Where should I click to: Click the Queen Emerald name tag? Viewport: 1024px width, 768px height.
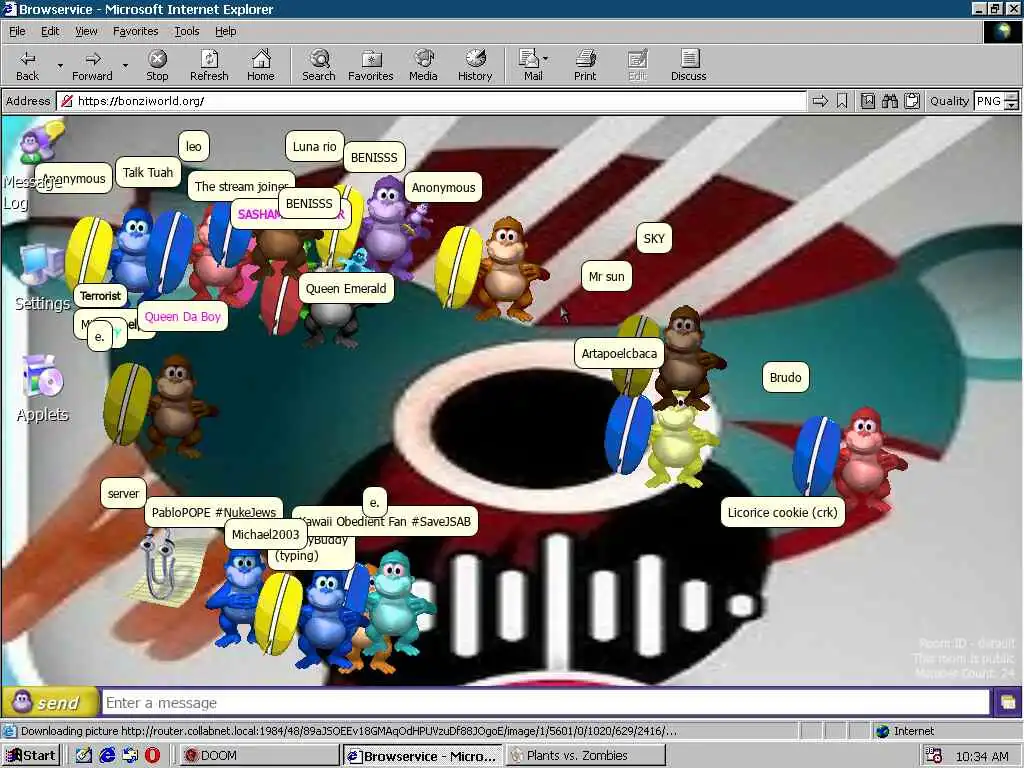point(346,289)
